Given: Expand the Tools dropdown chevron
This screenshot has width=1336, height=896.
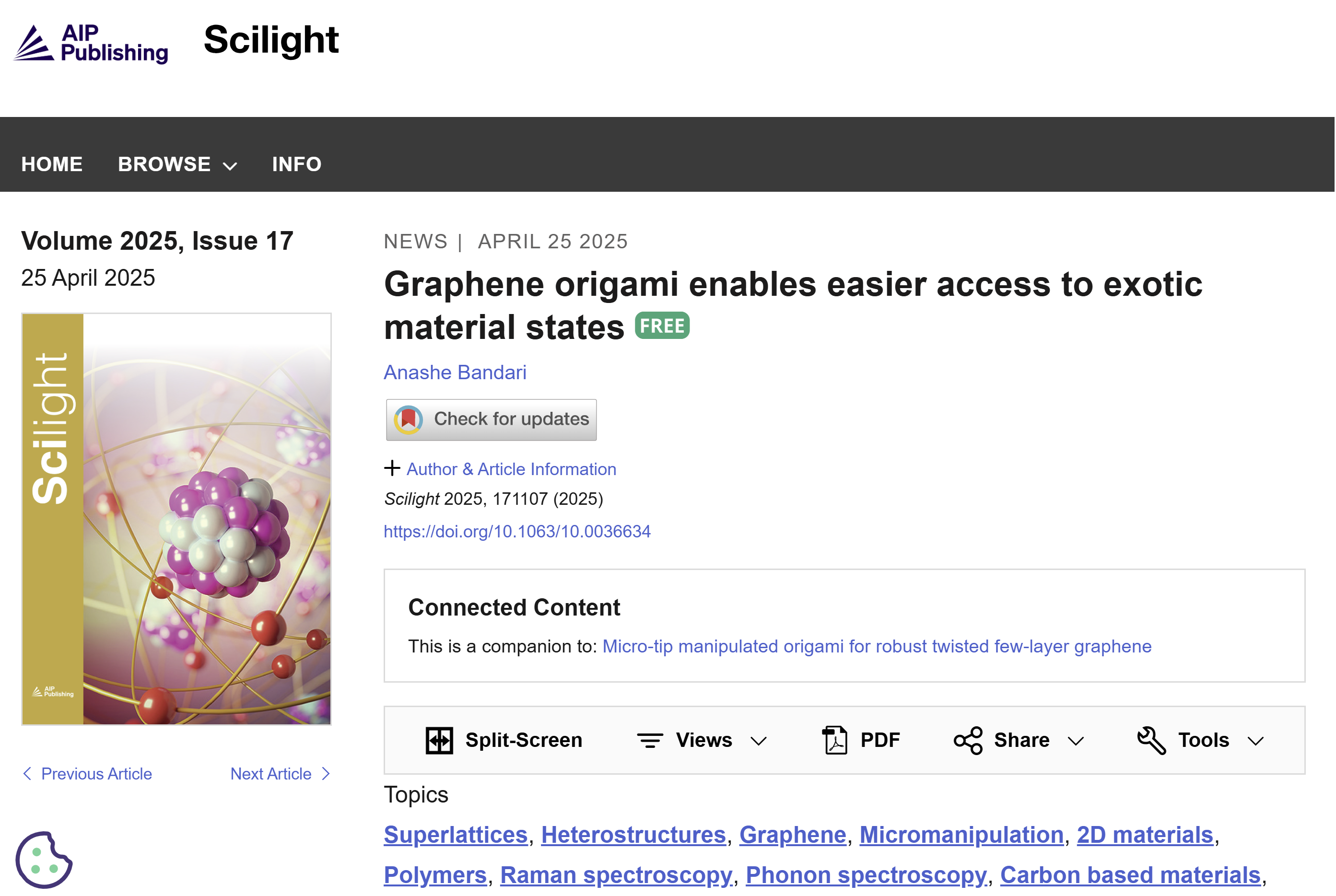Looking at the screenshot, I should click(x=1255, y=741).
